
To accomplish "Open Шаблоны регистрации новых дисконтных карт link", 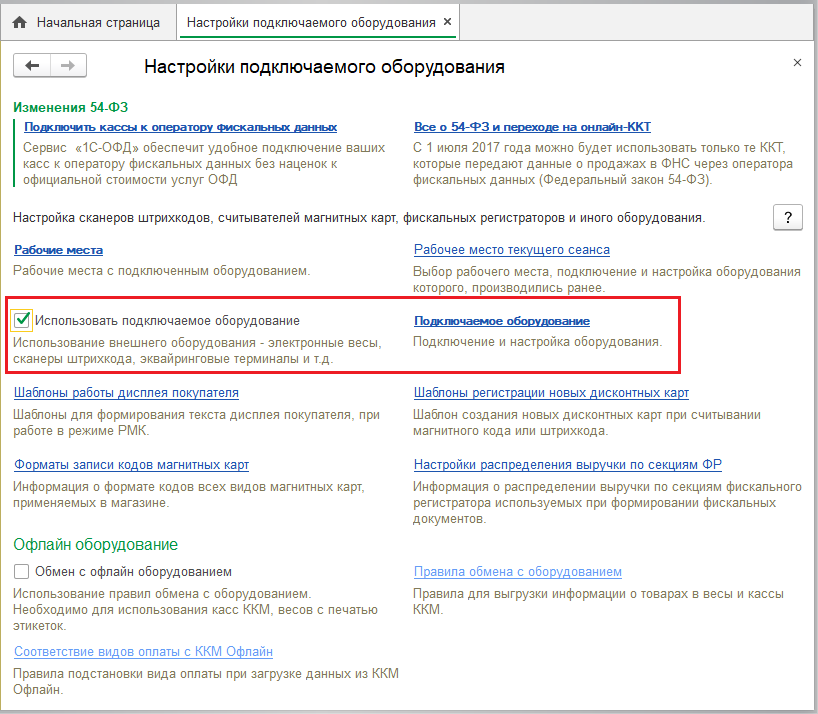I will (x=551, y=393).
